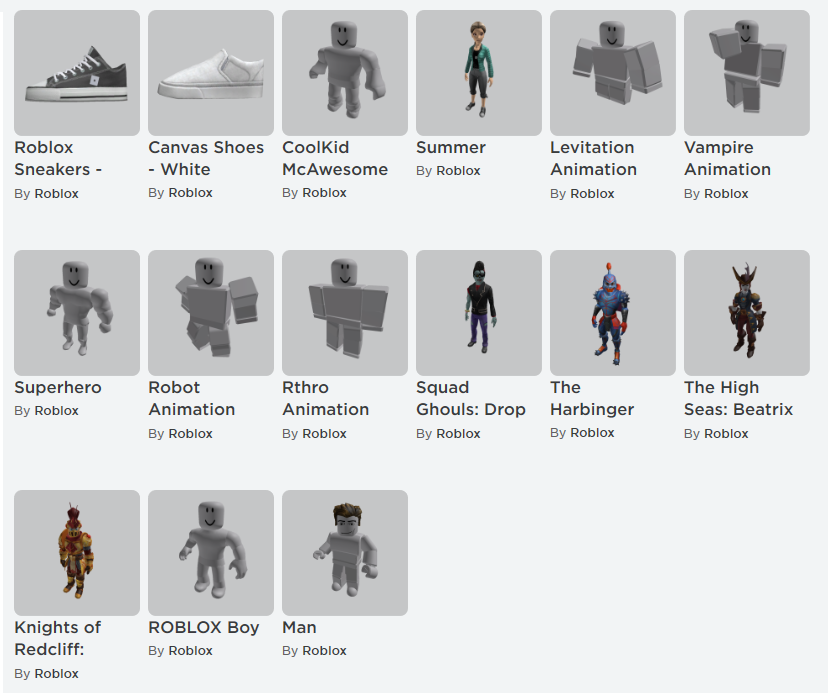Select The Harbinger character thumbnail
The height and width of the screenshot is (693, 828).
613,313
